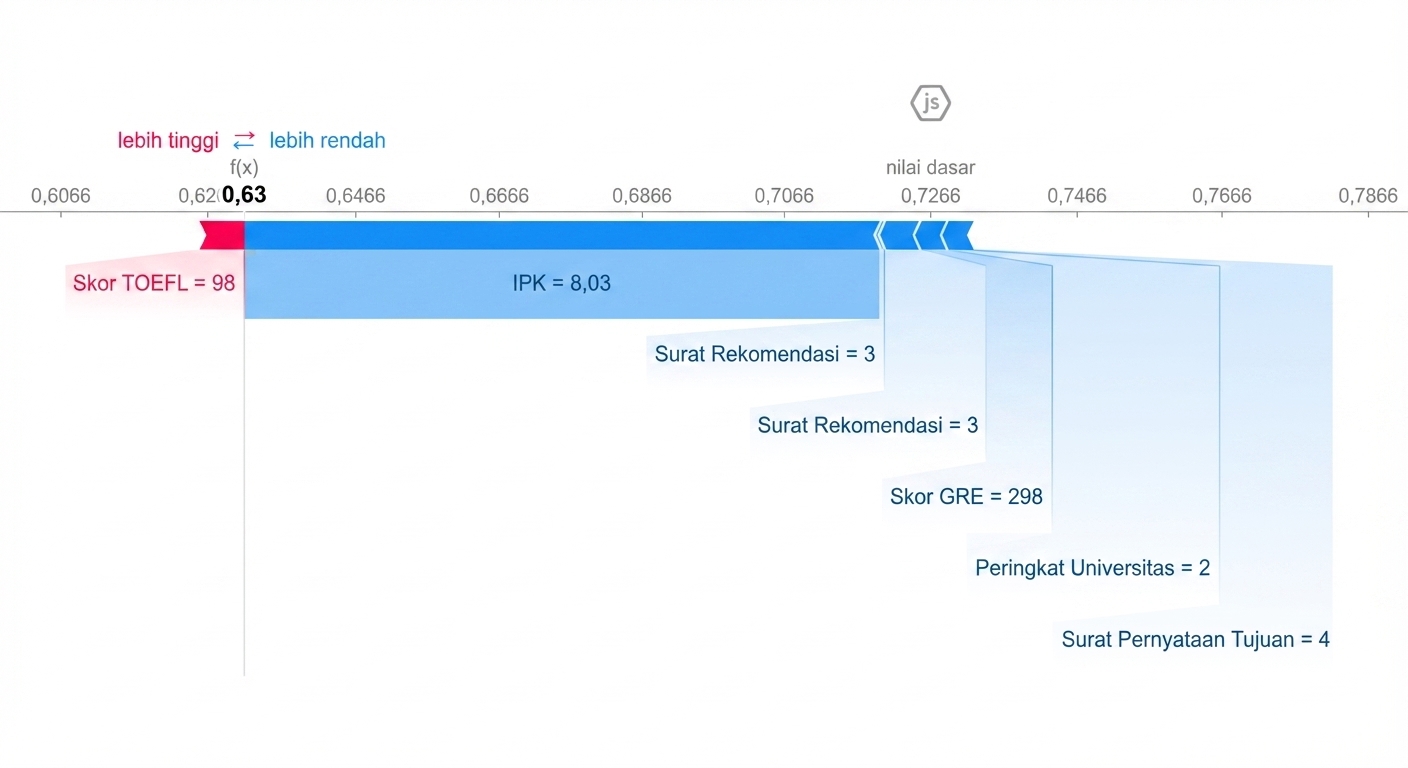Click axis tick value 0,7066
The height and width of the screenshot is (768, 1408).
785,196
